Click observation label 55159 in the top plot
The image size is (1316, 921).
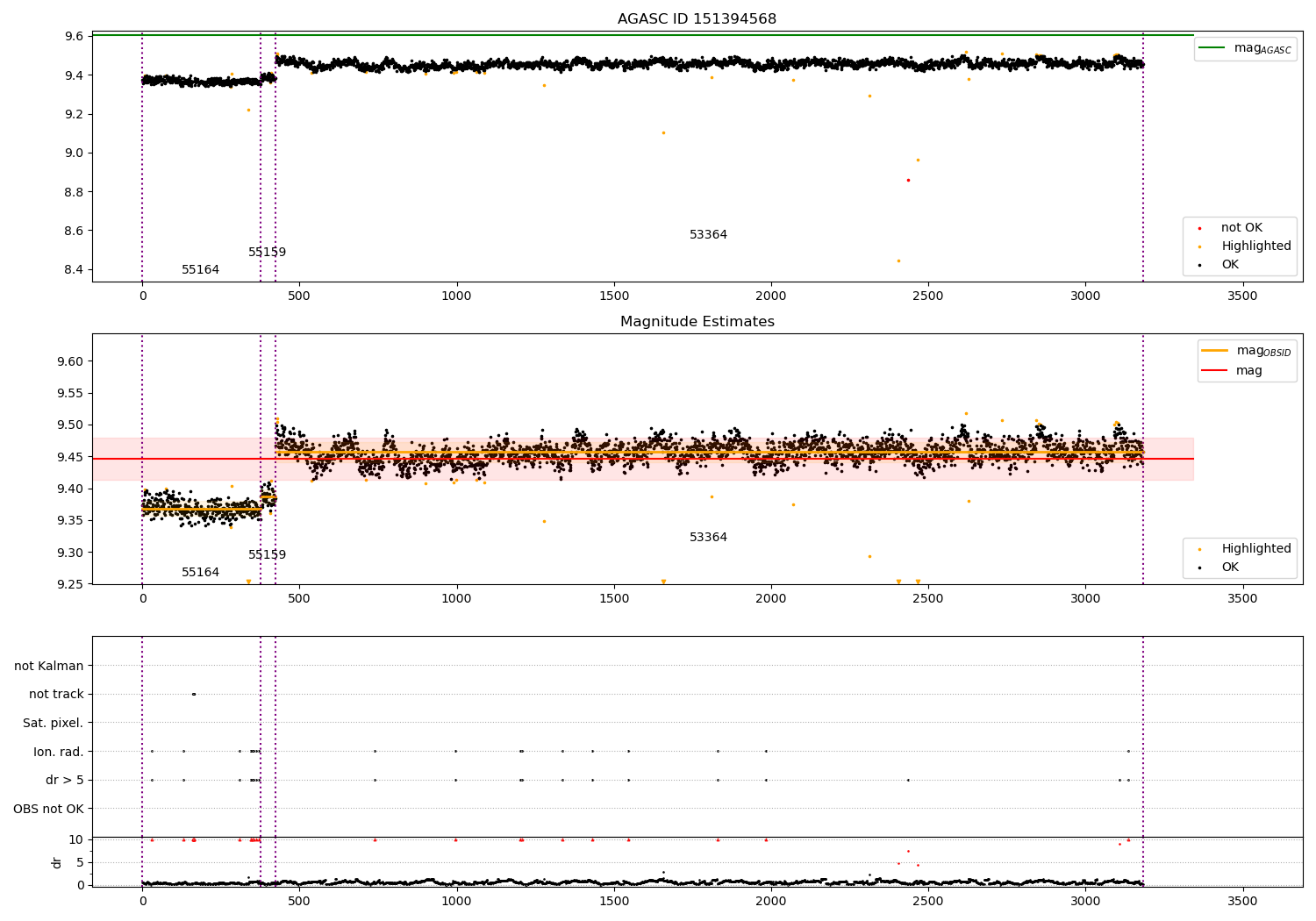coord(267,253)
